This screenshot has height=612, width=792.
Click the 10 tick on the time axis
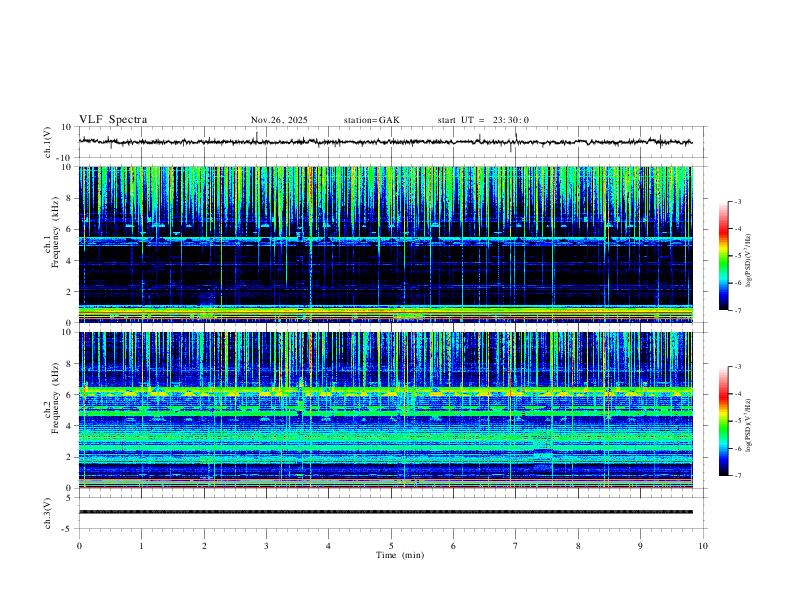(703, 546)
